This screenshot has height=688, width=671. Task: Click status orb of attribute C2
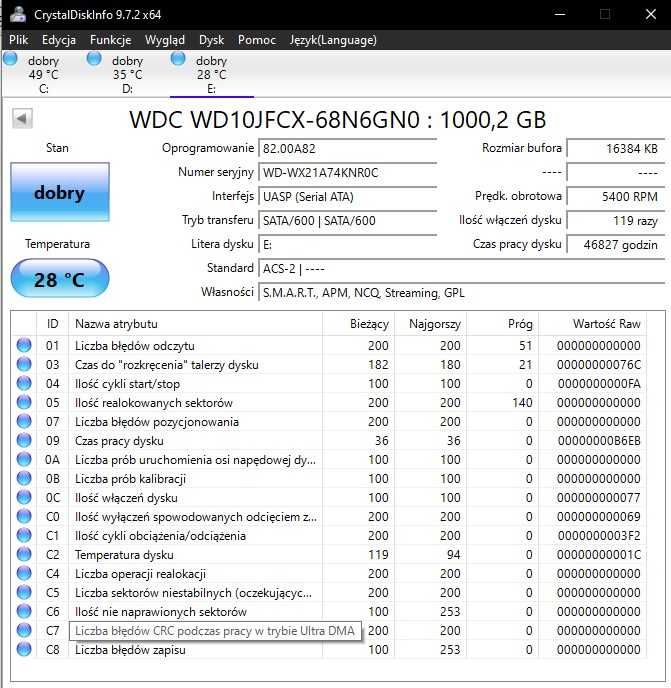point(24,555)
